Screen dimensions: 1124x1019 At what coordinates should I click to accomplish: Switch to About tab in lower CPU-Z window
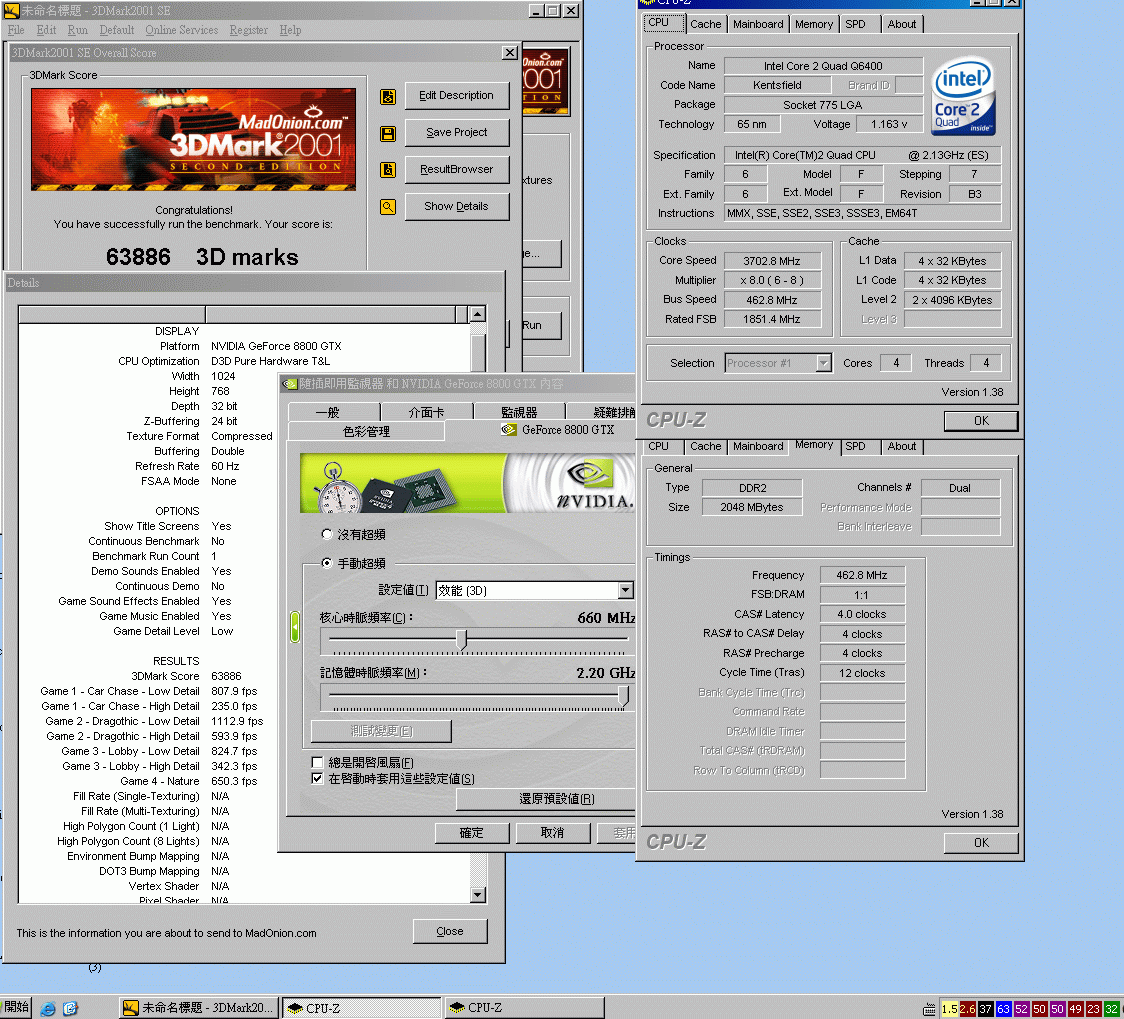pos(902,446)
